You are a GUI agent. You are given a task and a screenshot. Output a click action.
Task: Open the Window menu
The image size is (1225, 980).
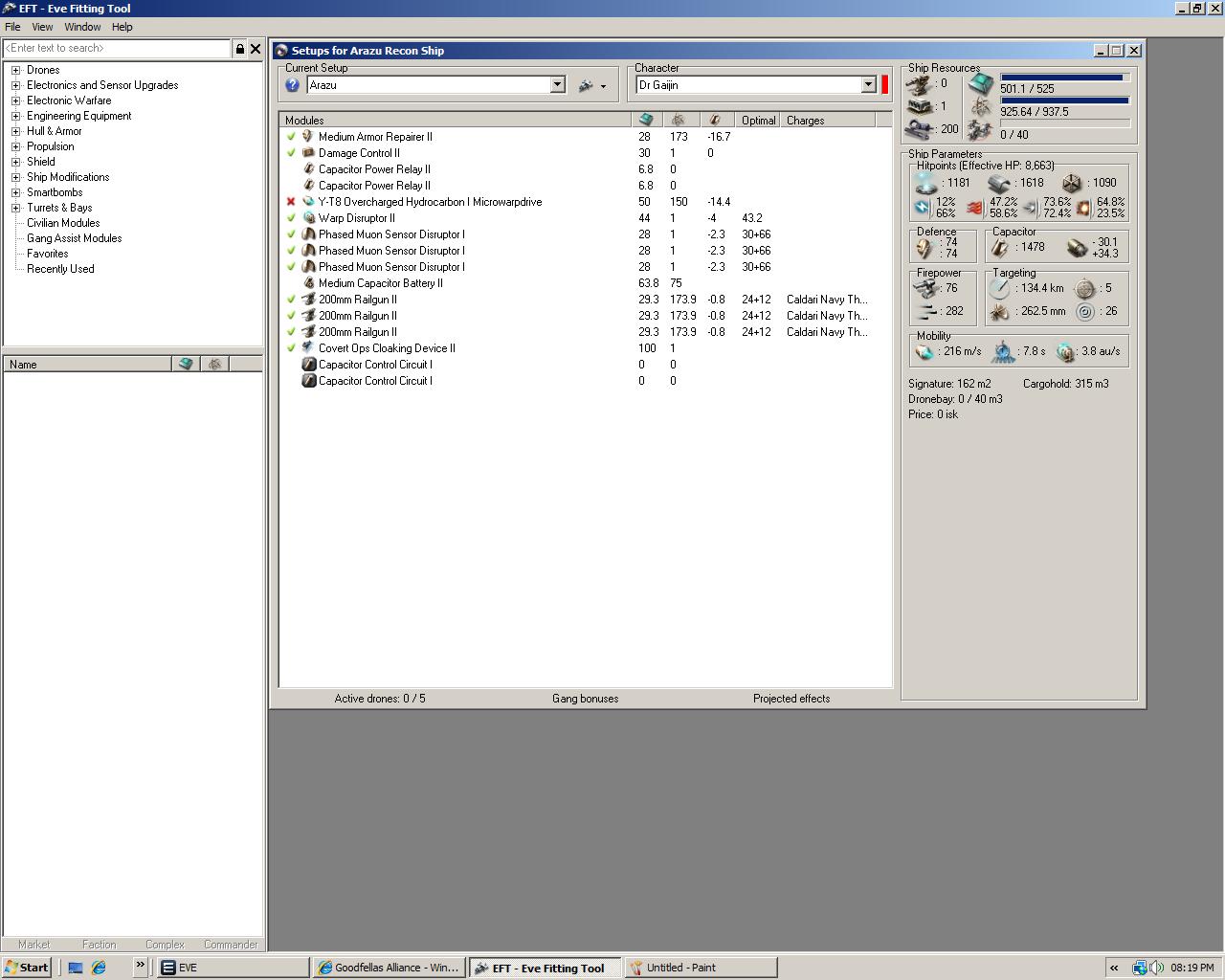82,27
